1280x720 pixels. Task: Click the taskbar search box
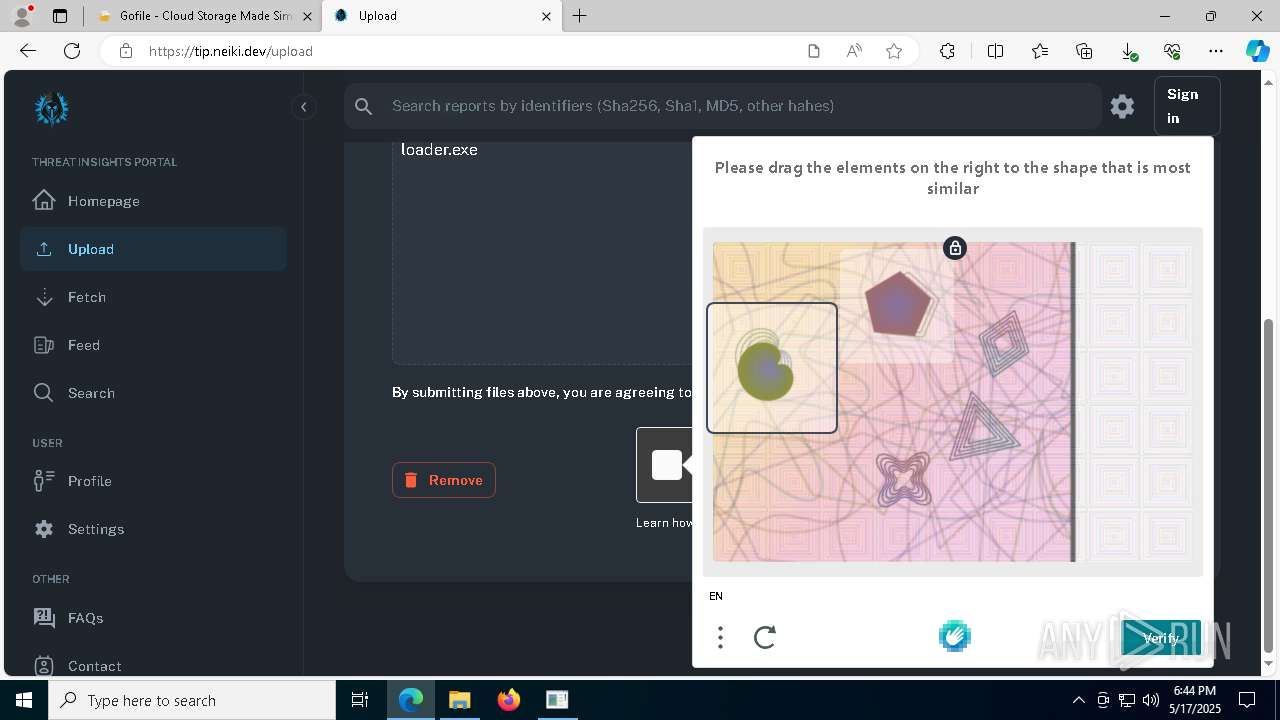(x=192, y=700)
